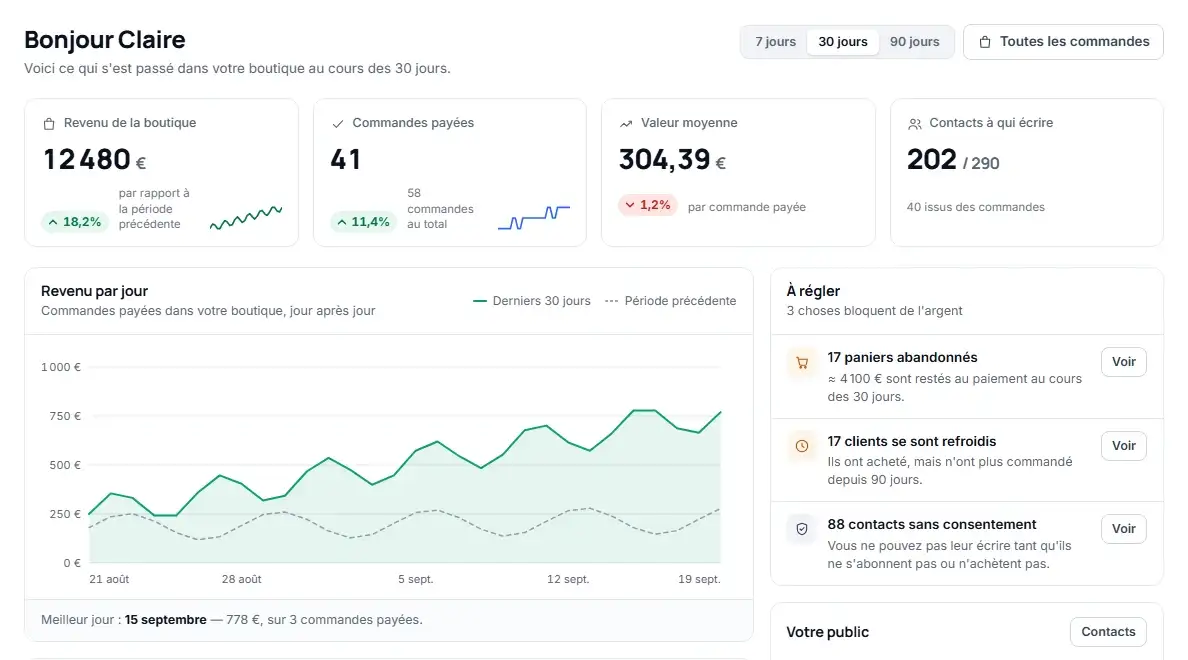Click the 'Bonjour Claire' greeting
Viewport: 1188px width, 660px height.
point(105,40)
